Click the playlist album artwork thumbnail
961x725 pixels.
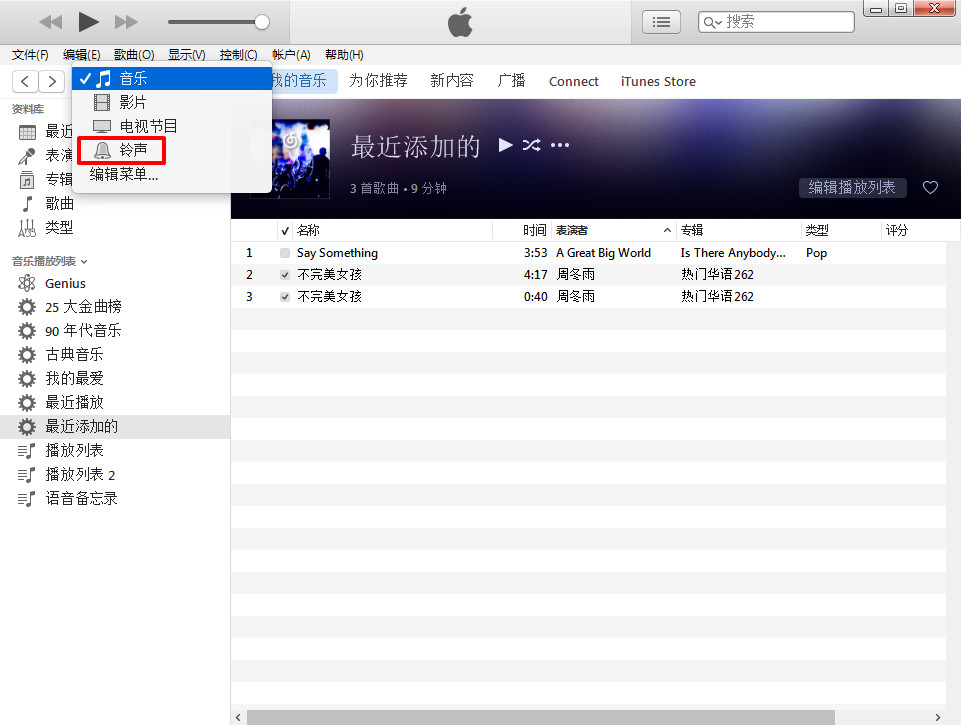tap(300, 159)
